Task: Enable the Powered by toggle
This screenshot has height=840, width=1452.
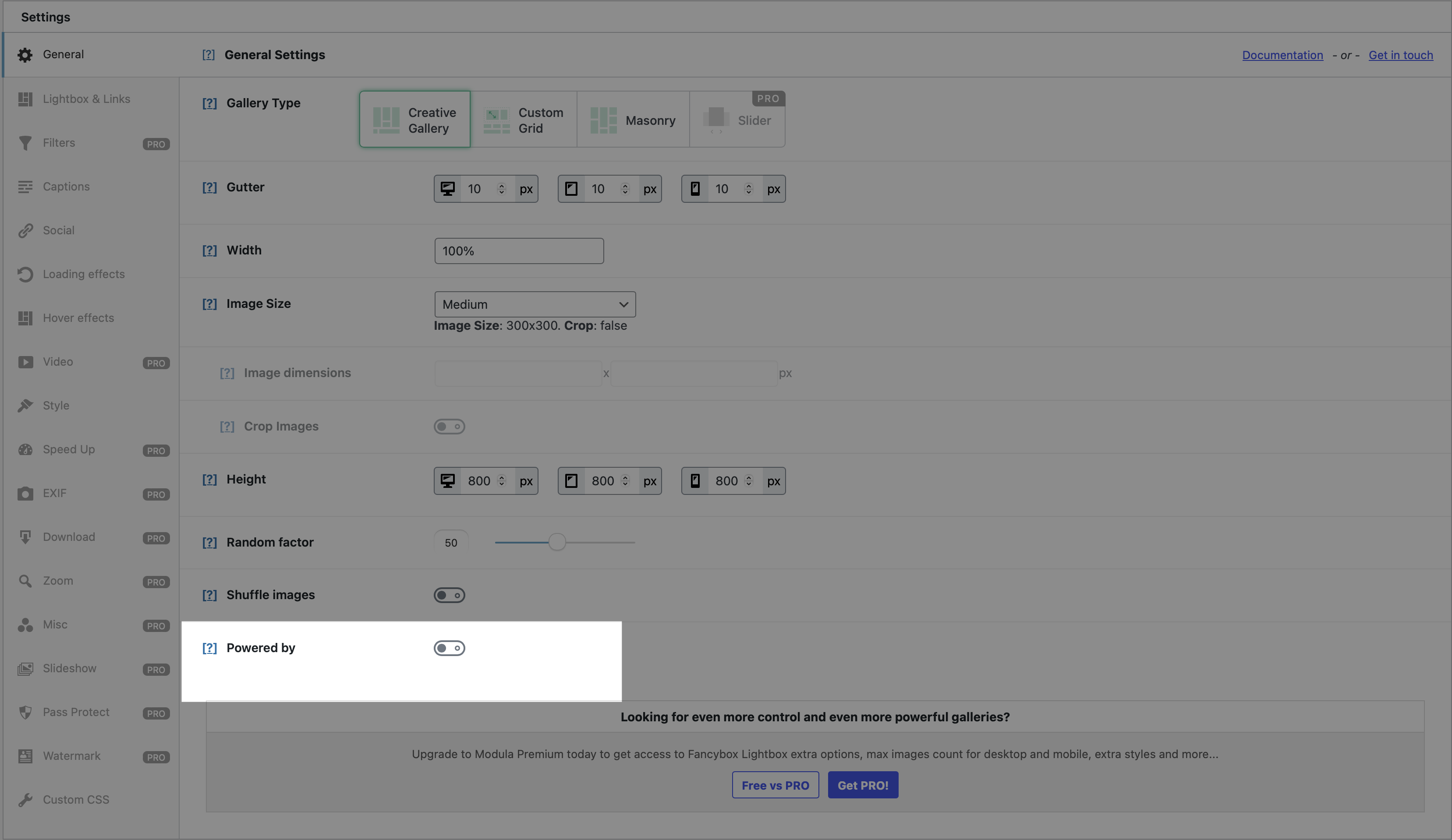Action: (x=450, y=648)
